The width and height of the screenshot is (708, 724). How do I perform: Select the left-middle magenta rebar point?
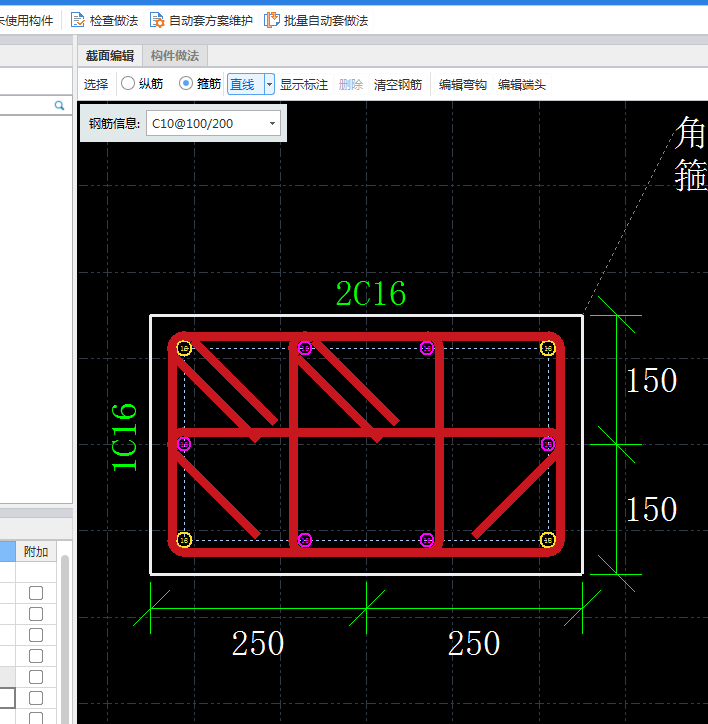pos(184,444)
